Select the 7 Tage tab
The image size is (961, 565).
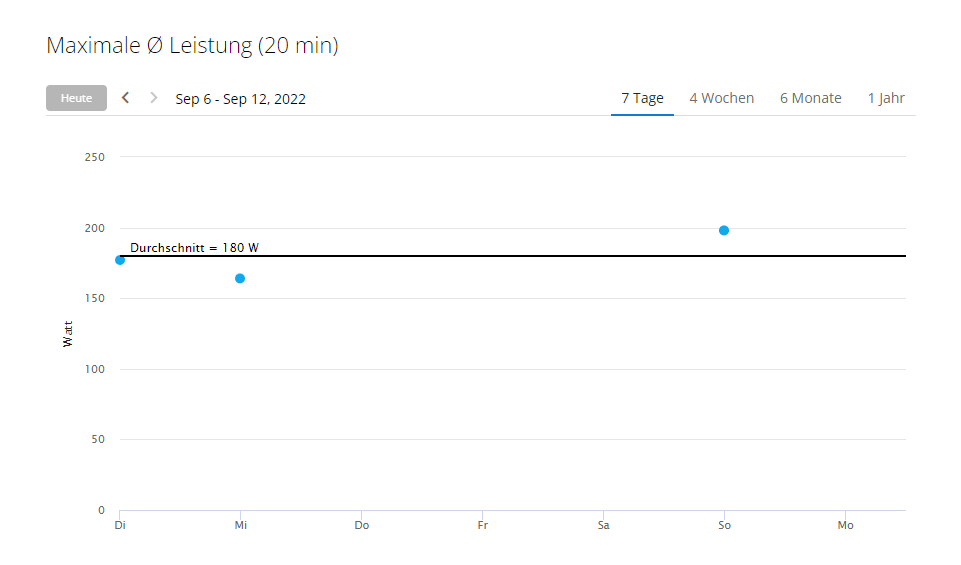(642, 98)
